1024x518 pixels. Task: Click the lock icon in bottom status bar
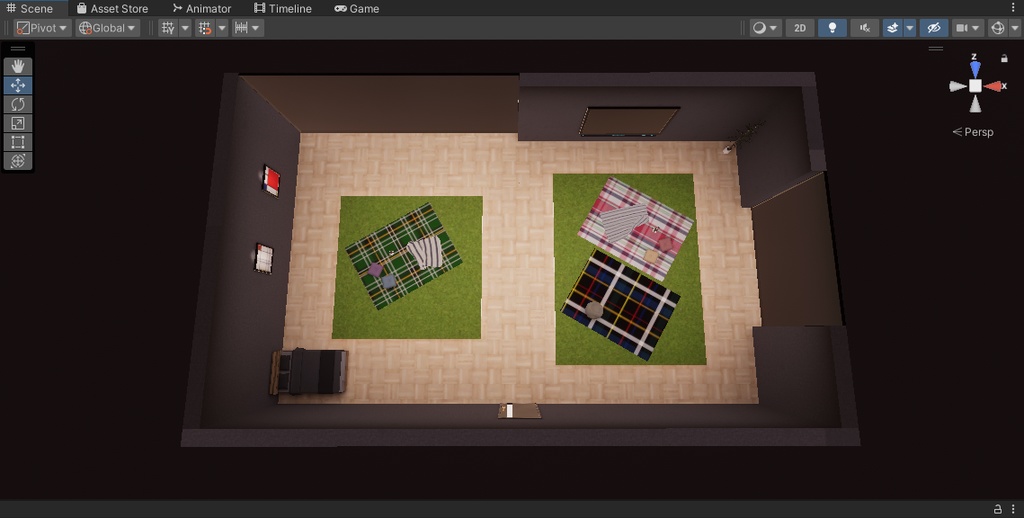(x=997, y=509)
